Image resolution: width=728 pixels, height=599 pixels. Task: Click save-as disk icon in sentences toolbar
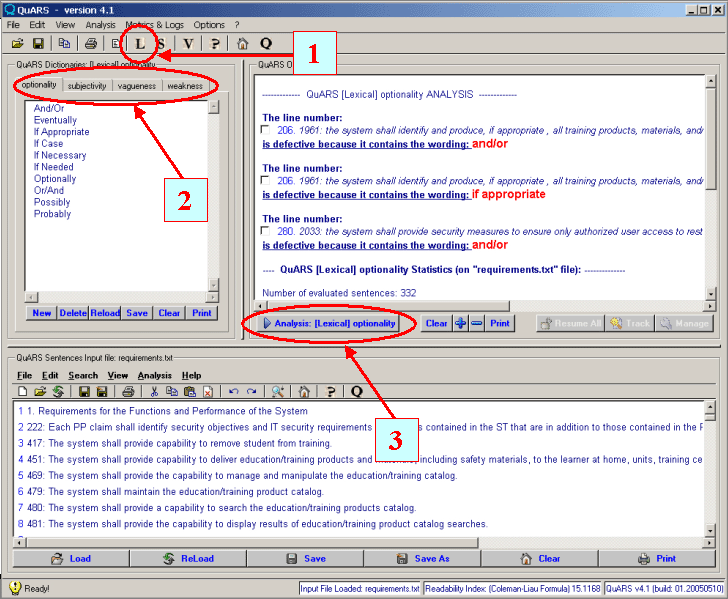[x=102, y=391]
